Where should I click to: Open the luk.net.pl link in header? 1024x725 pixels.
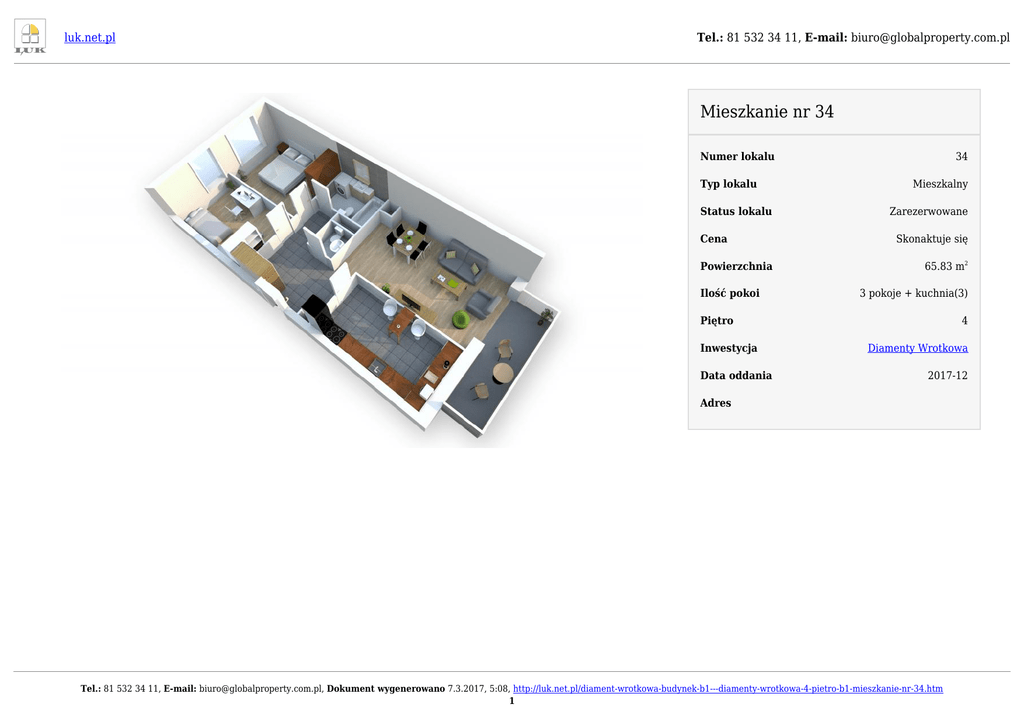90,38
